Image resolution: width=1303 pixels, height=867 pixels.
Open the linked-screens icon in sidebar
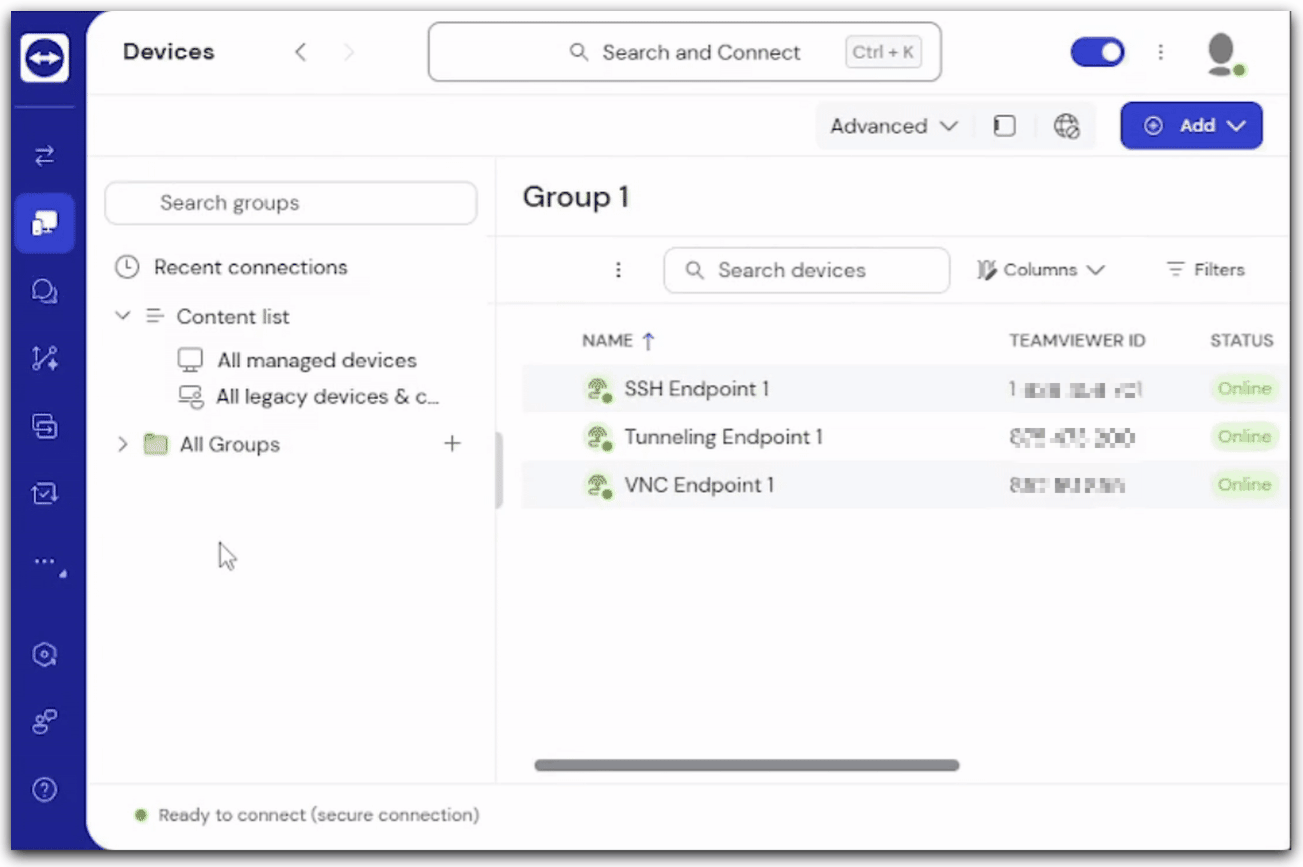pyautogui.click(x=44, y=426)
